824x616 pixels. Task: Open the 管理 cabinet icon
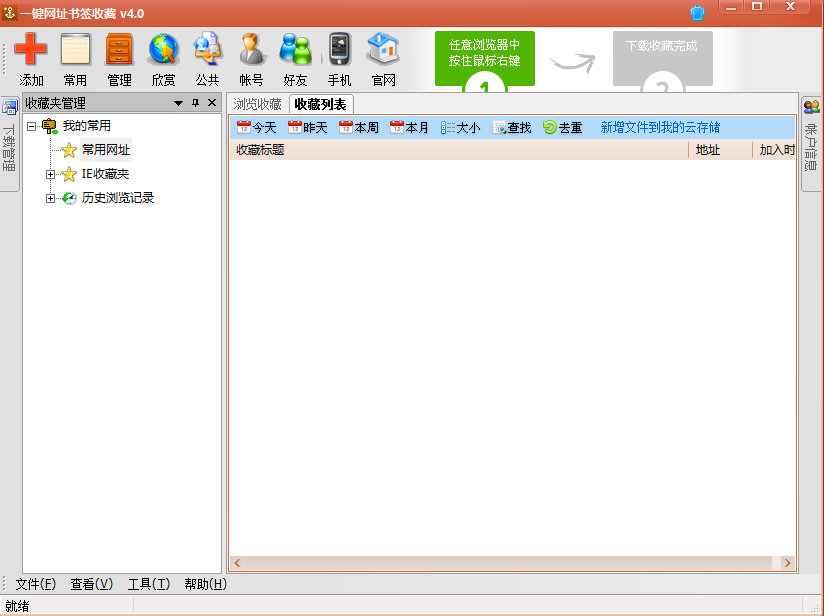119,50
